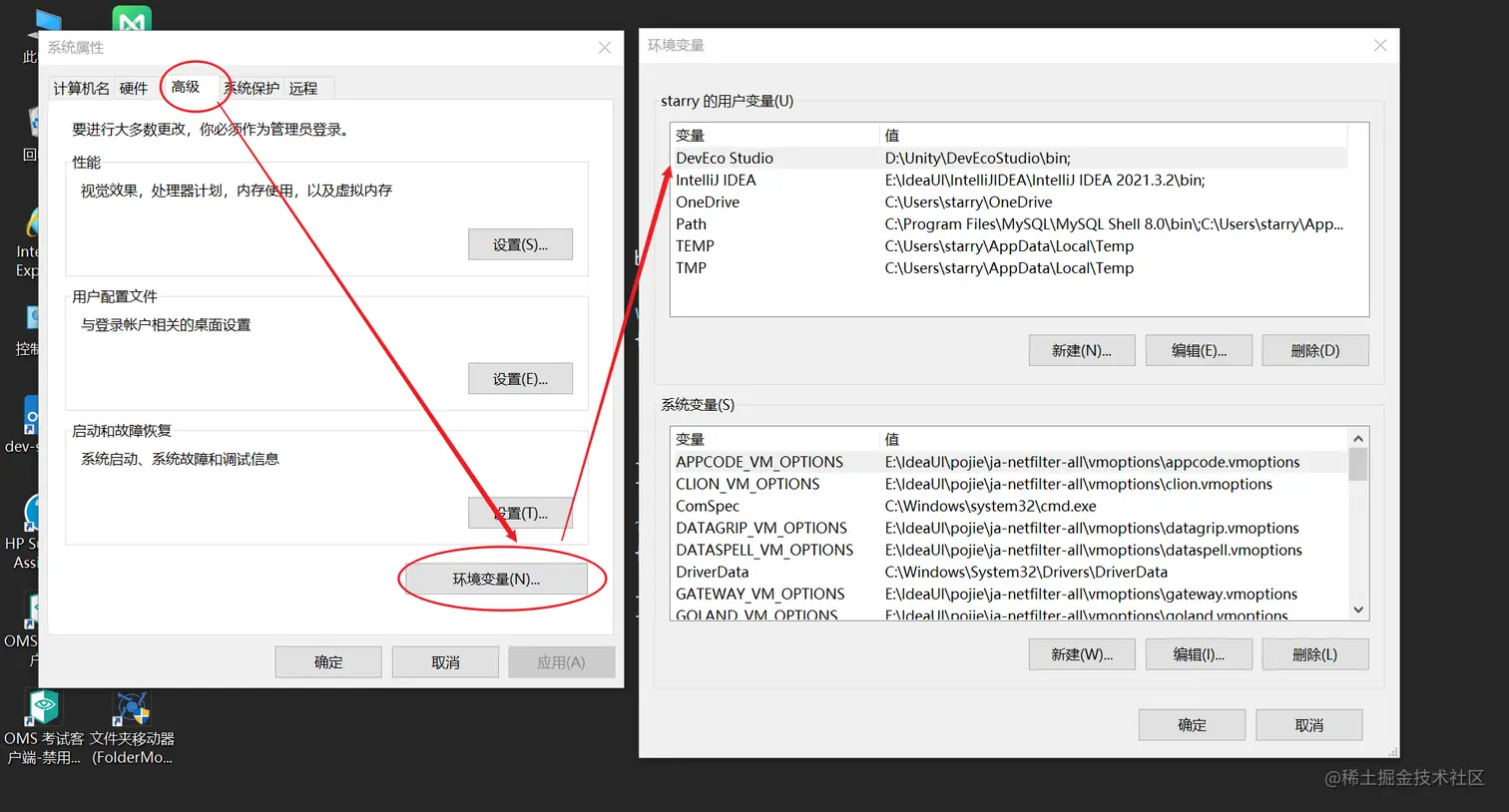
Task: Click the 变量 column header in system variables
Action: point(774,439)
